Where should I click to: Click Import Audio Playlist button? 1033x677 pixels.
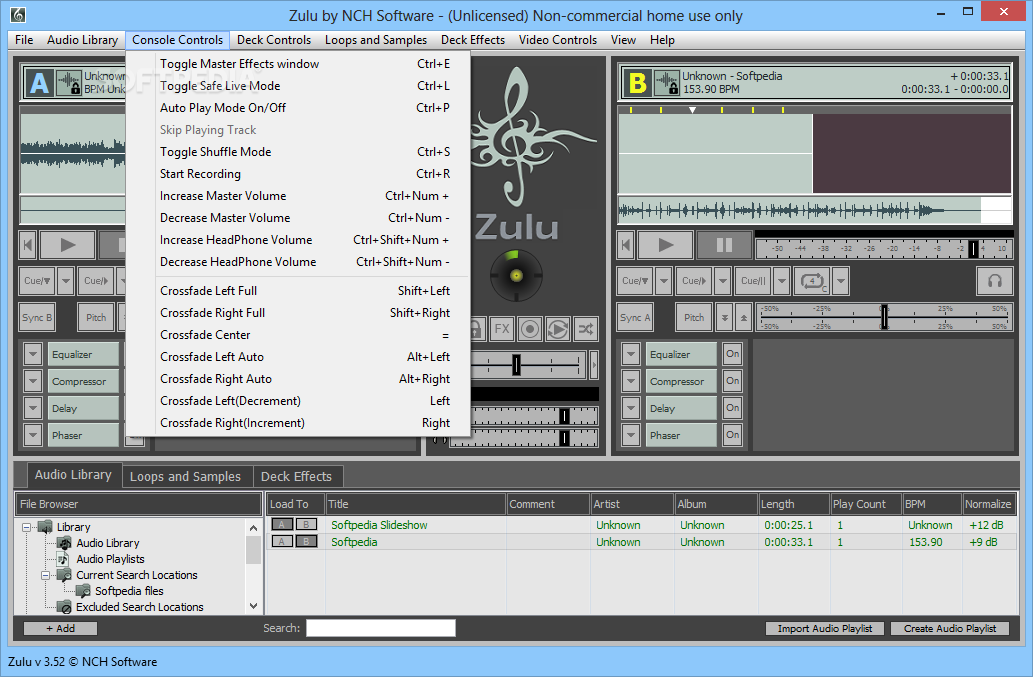click(825, 628)
